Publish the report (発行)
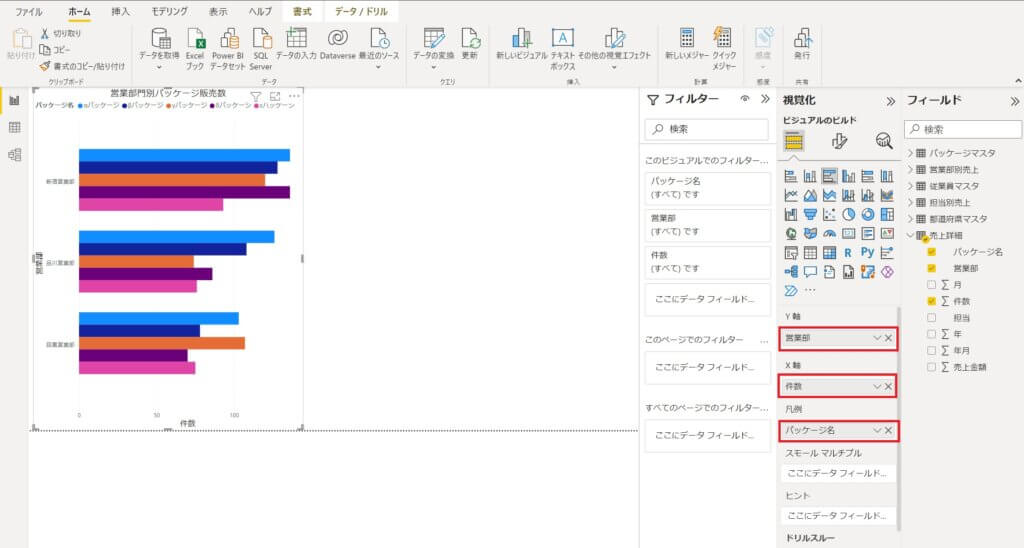Image resolution: width=1024 pixels, height=548 pixels. (x=802, y=44)
